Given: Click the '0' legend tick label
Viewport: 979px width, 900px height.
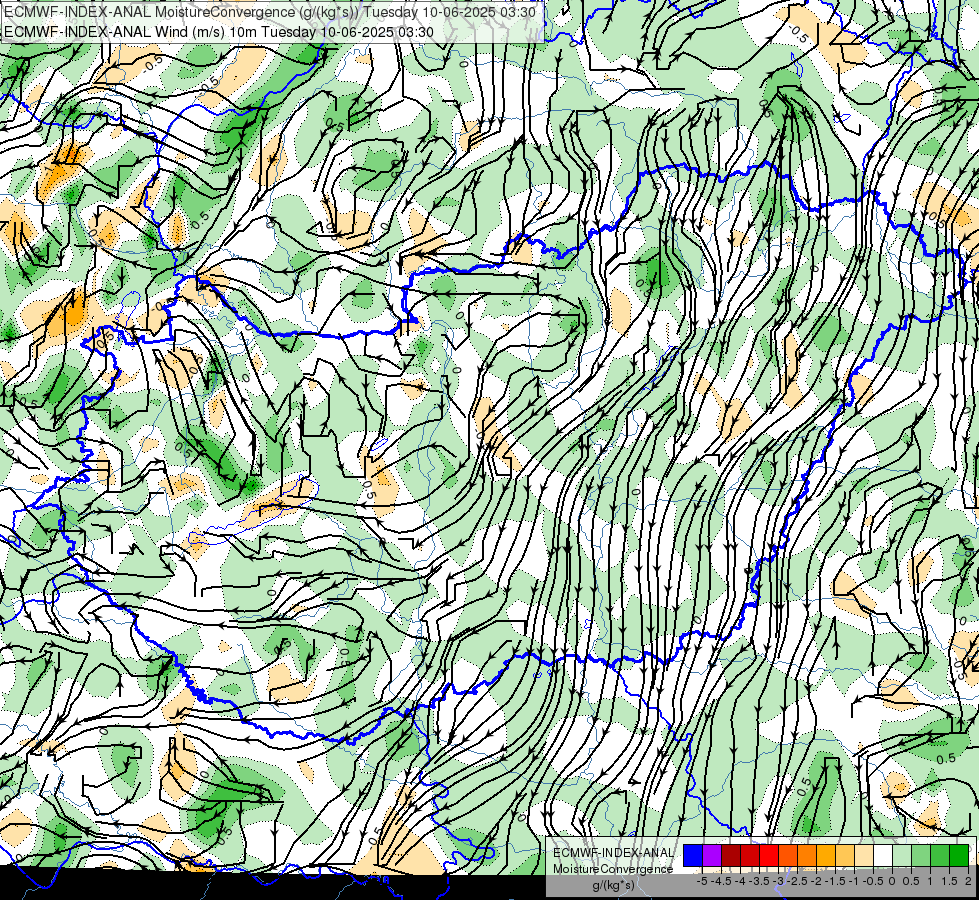Looking at the screenshot, I should tap(892, 881).
